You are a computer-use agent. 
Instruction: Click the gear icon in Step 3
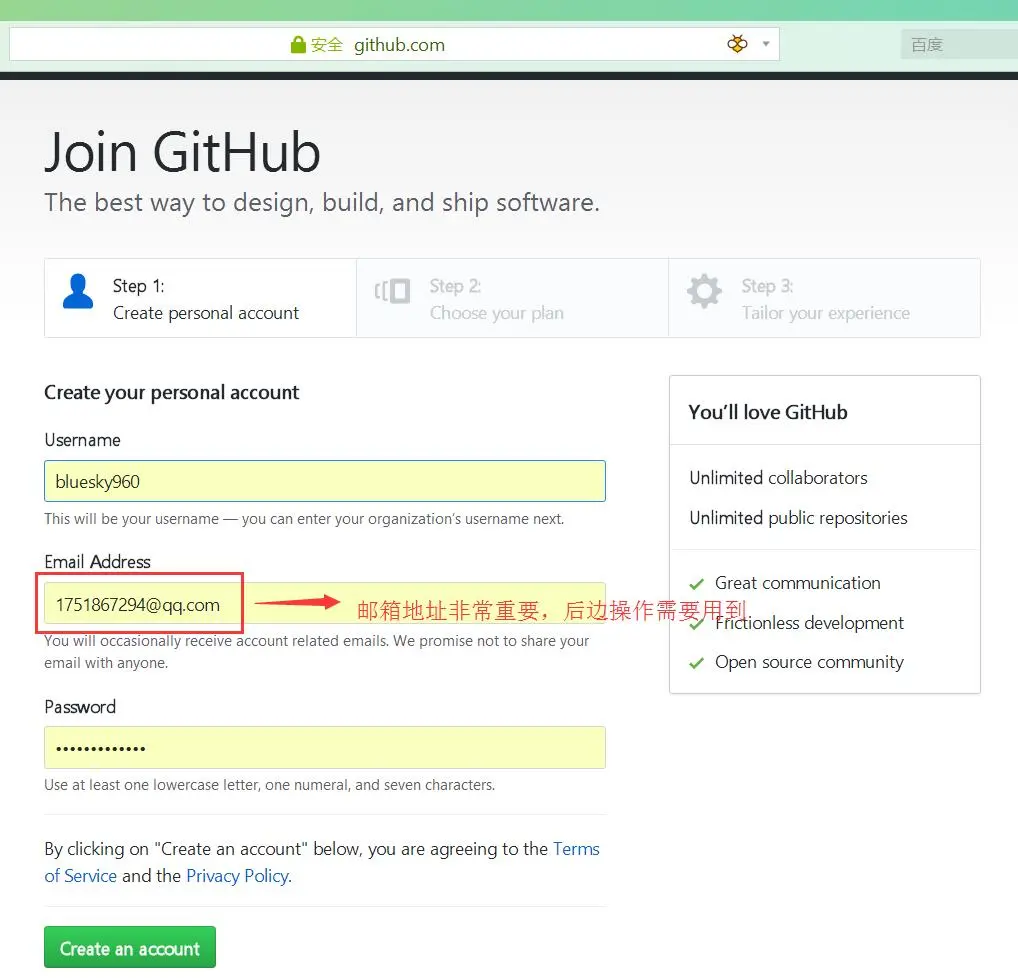(704, 291)
